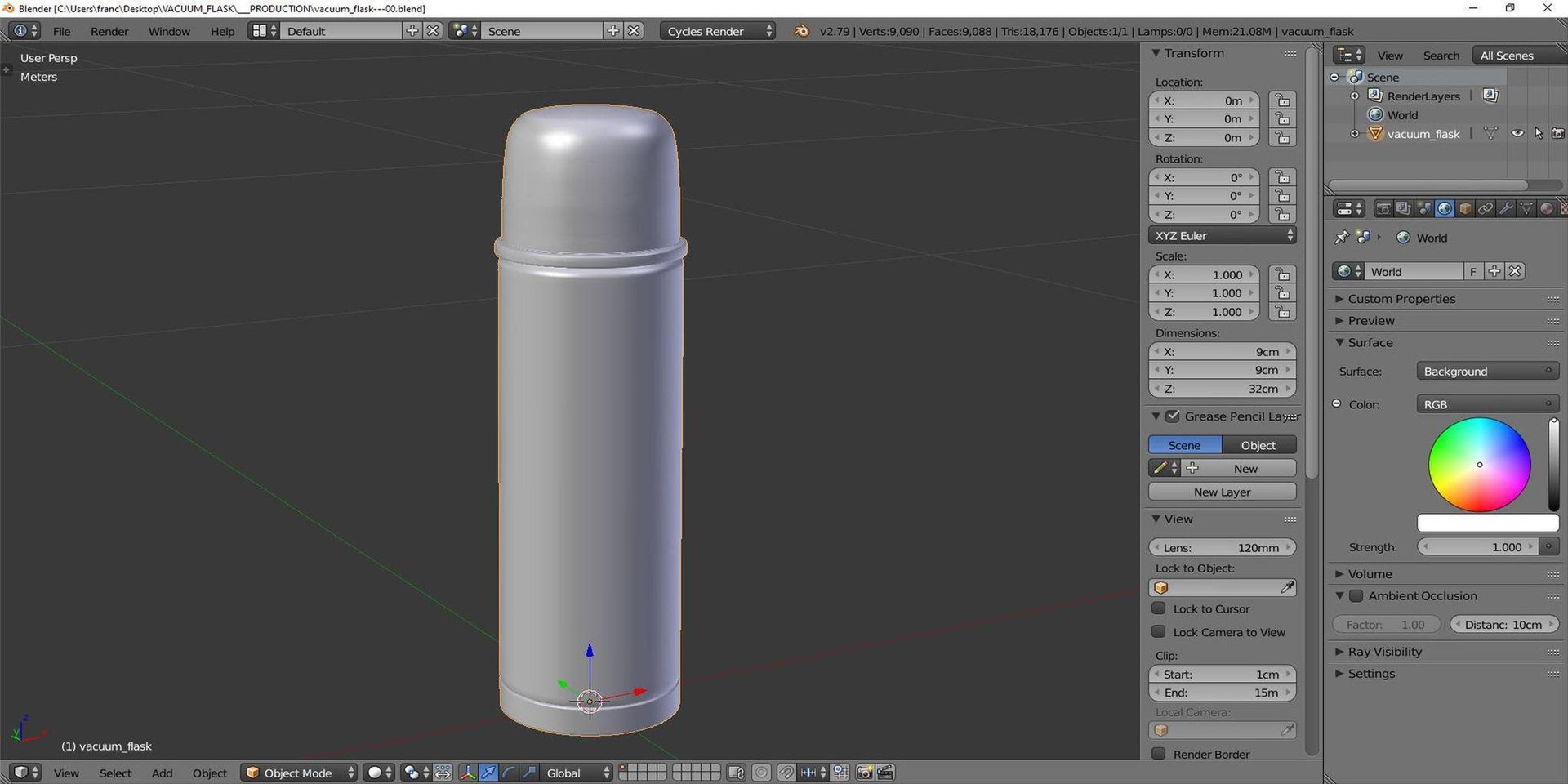Enable the Ambient Occlusion checkbox

pos(1356,596)
